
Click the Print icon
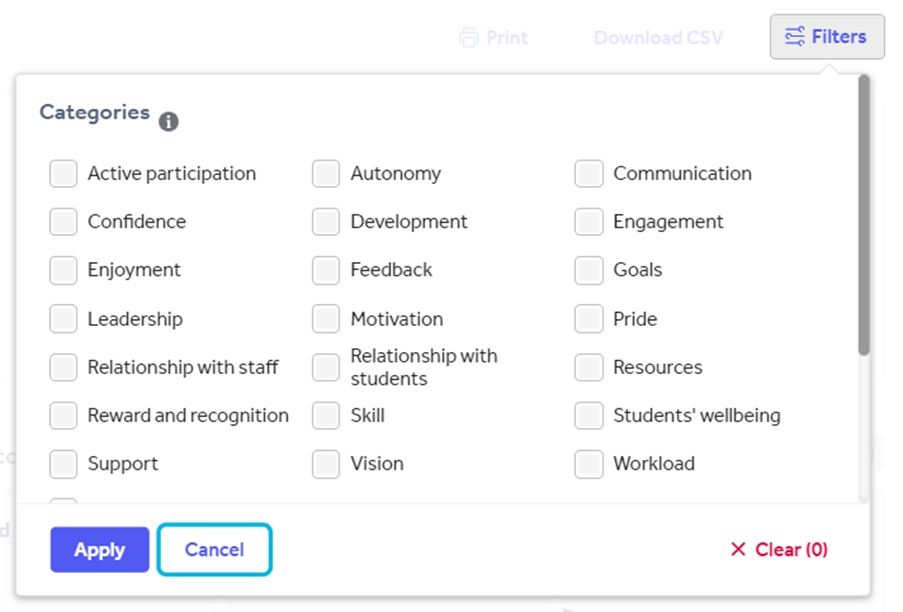[x=469, y=37]
